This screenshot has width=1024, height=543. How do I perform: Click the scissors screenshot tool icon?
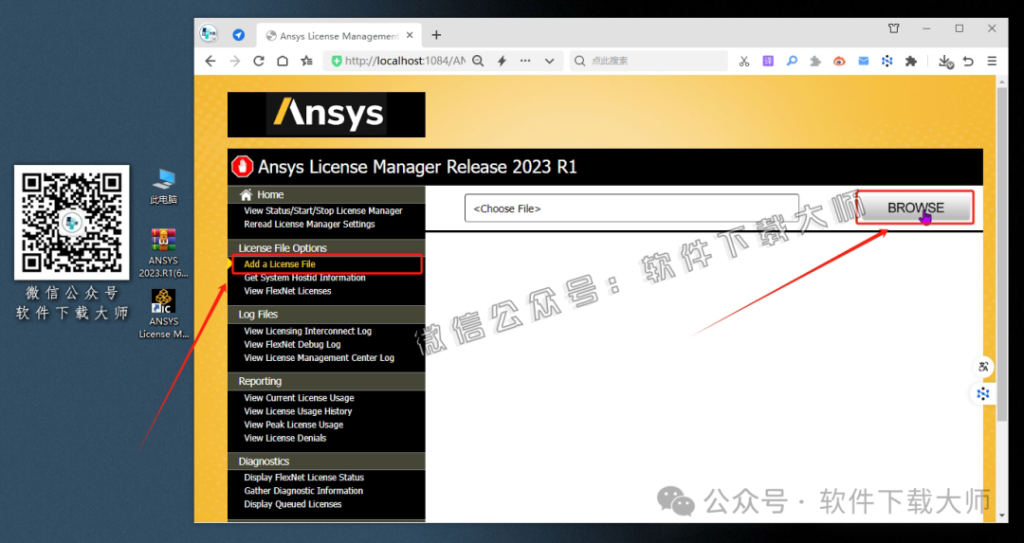tap(744, 61)
